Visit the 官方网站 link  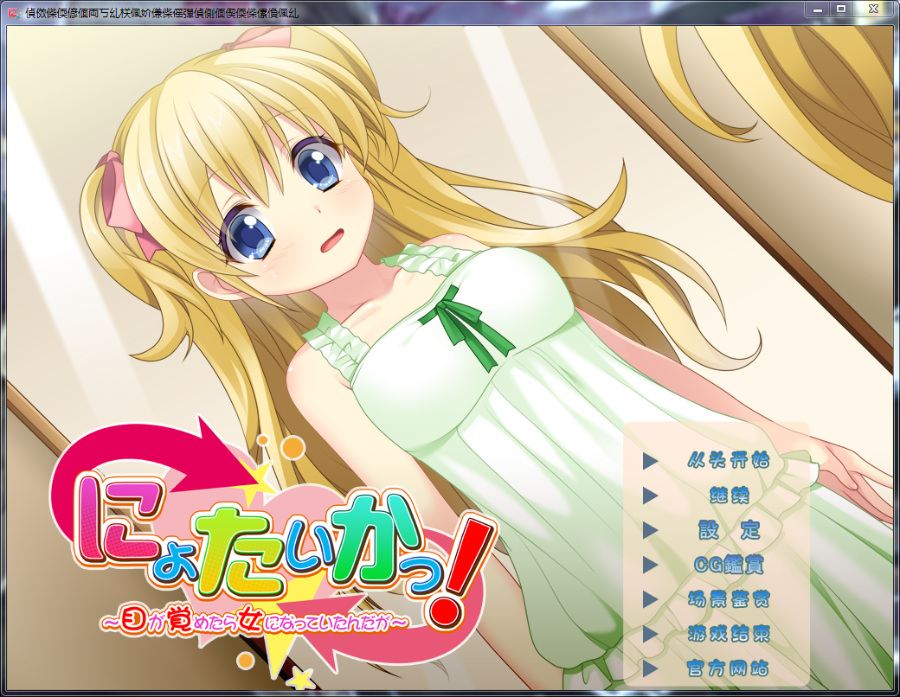pyautogui.click(x=728, y=668)
